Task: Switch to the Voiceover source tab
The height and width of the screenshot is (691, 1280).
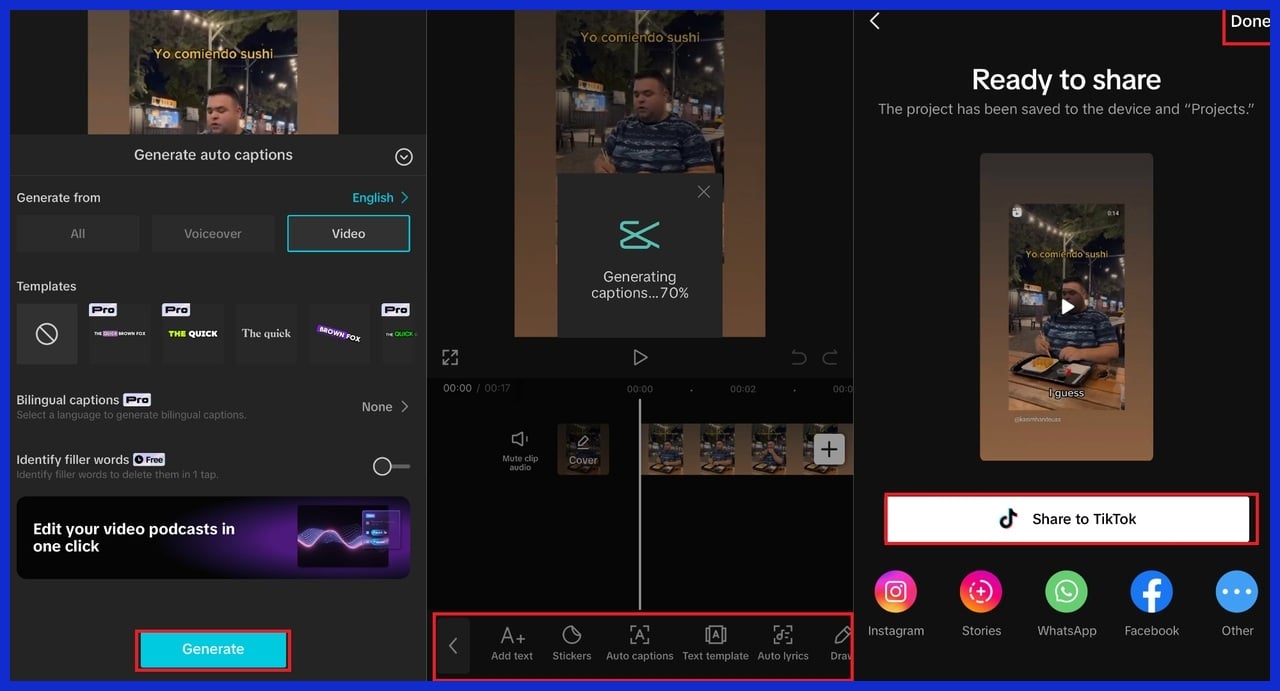Action: [x=213, y=233]
